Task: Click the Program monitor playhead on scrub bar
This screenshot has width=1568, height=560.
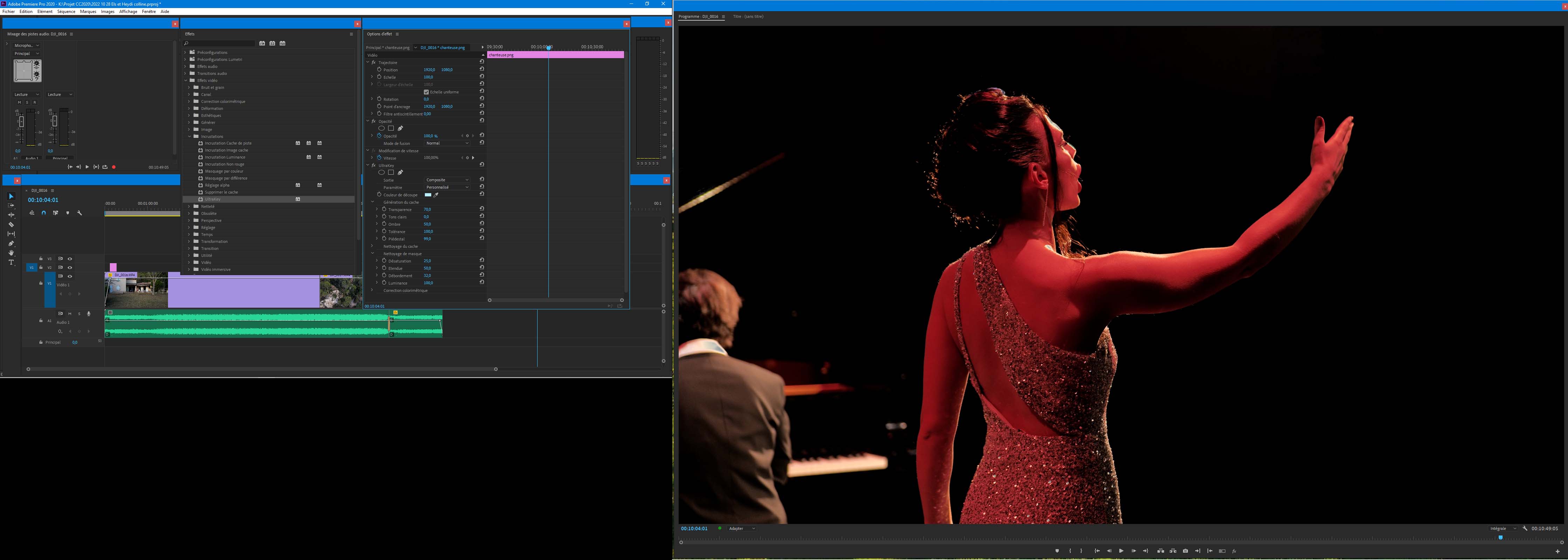Action: click(x=1500, y=538)
